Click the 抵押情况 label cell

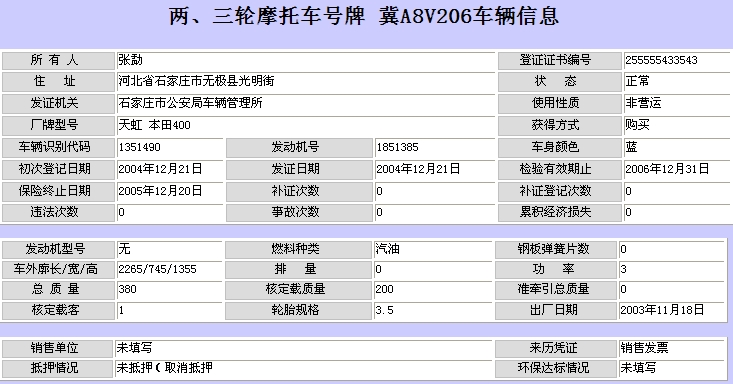(x=57, y=368)
